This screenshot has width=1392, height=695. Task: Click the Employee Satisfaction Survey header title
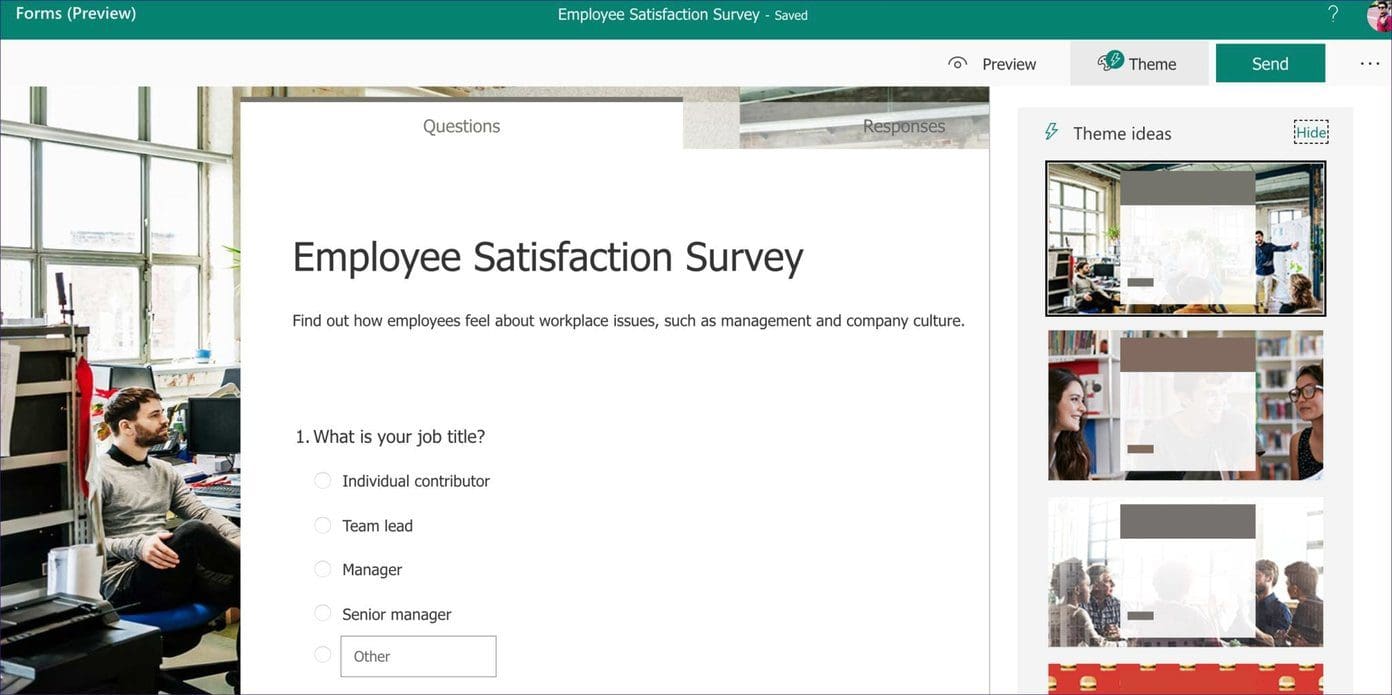pos(658,15)
